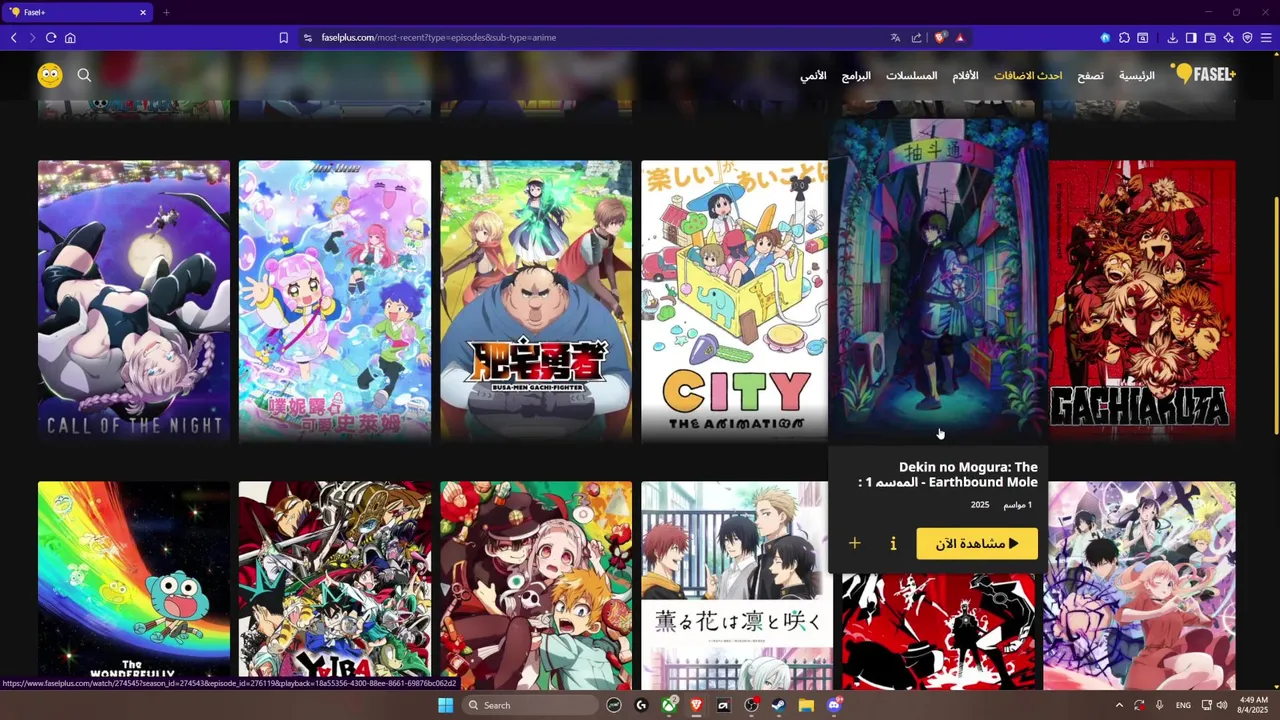Open the CITY The Animation poster
The image size is (1280, 720).
(x=735, y=300)
